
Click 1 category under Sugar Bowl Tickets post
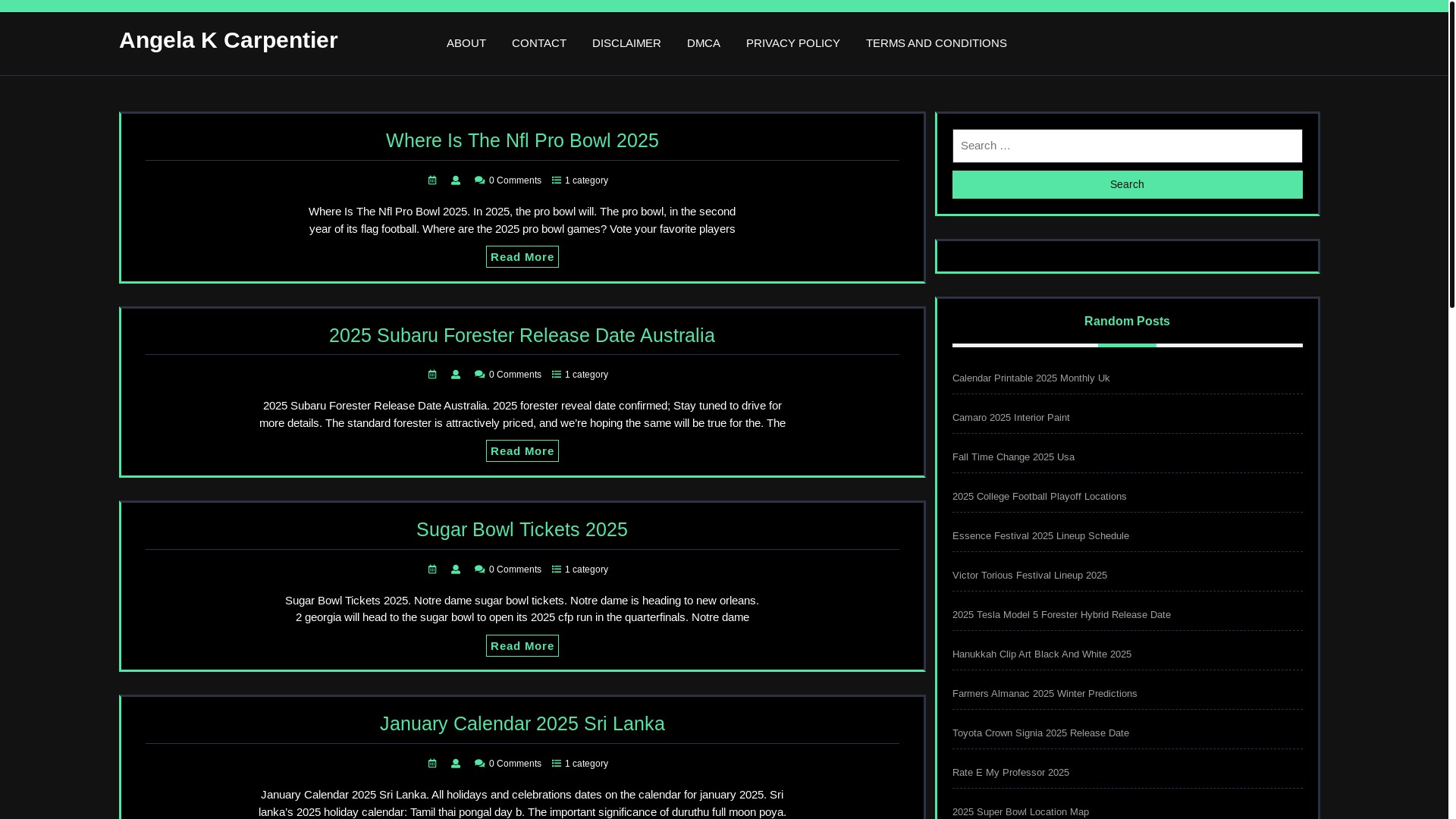coord(586,570)
